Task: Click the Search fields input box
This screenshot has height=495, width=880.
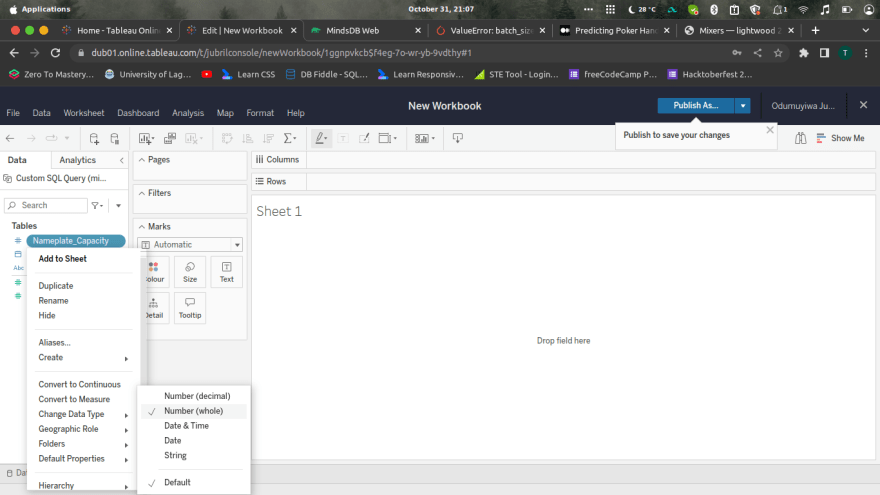Action: [46, 205]
